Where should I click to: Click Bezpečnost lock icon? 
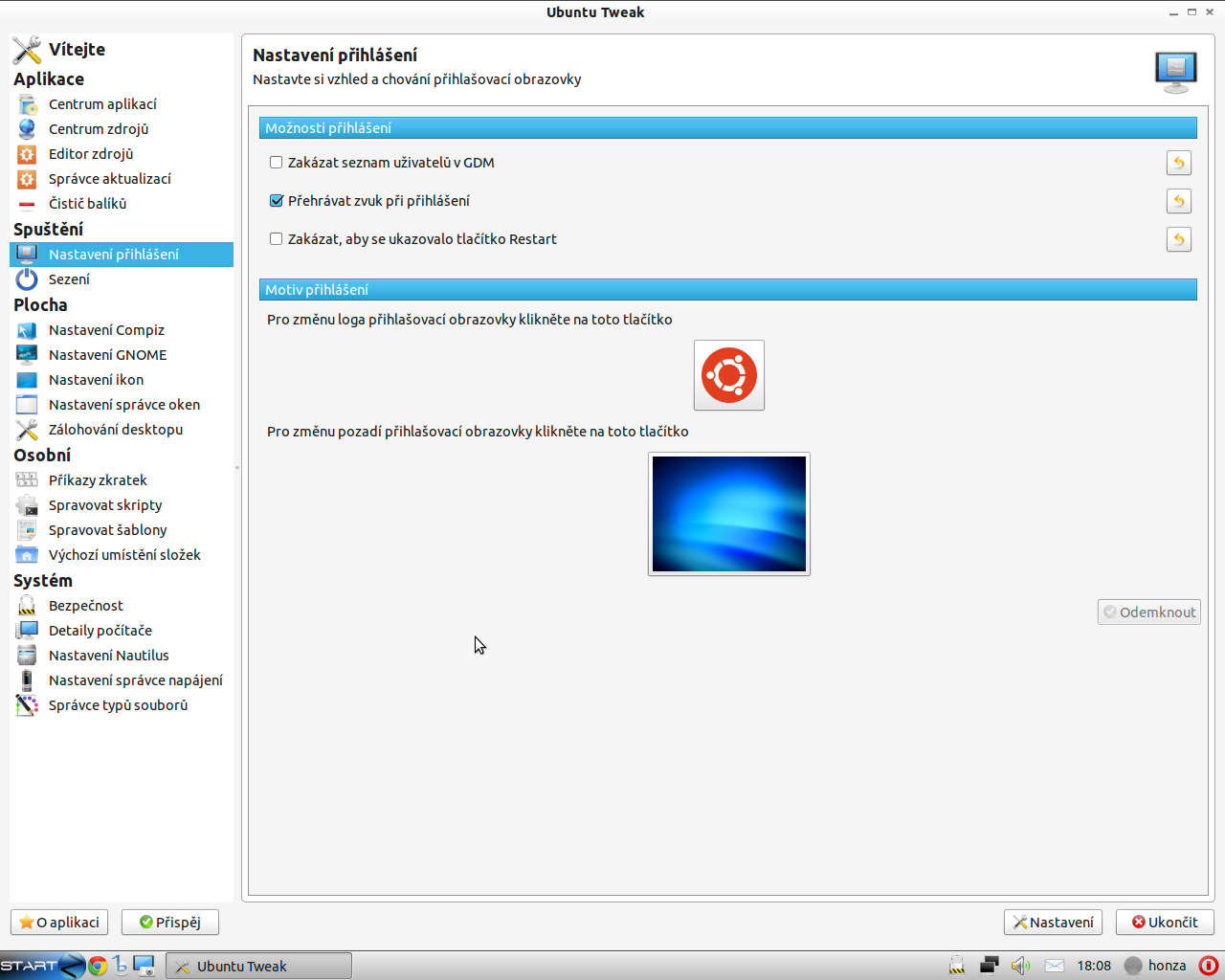coord(27,606)
